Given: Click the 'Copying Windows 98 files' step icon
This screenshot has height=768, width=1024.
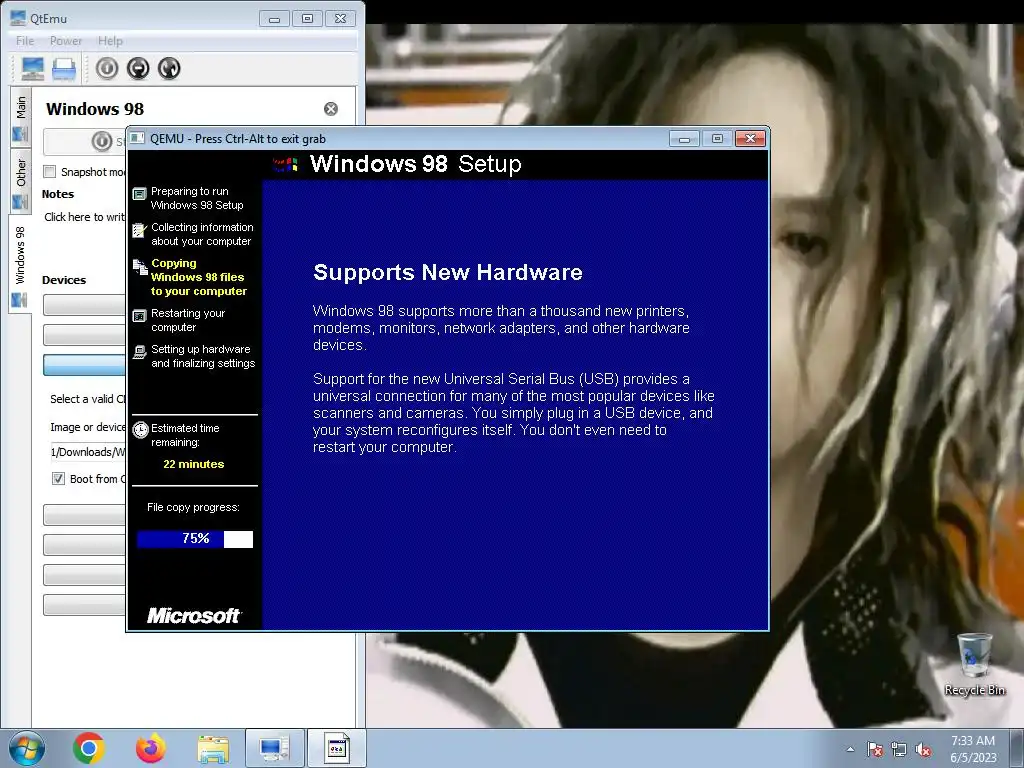Looking at the screenshot, I should click(x=140, y=266).
